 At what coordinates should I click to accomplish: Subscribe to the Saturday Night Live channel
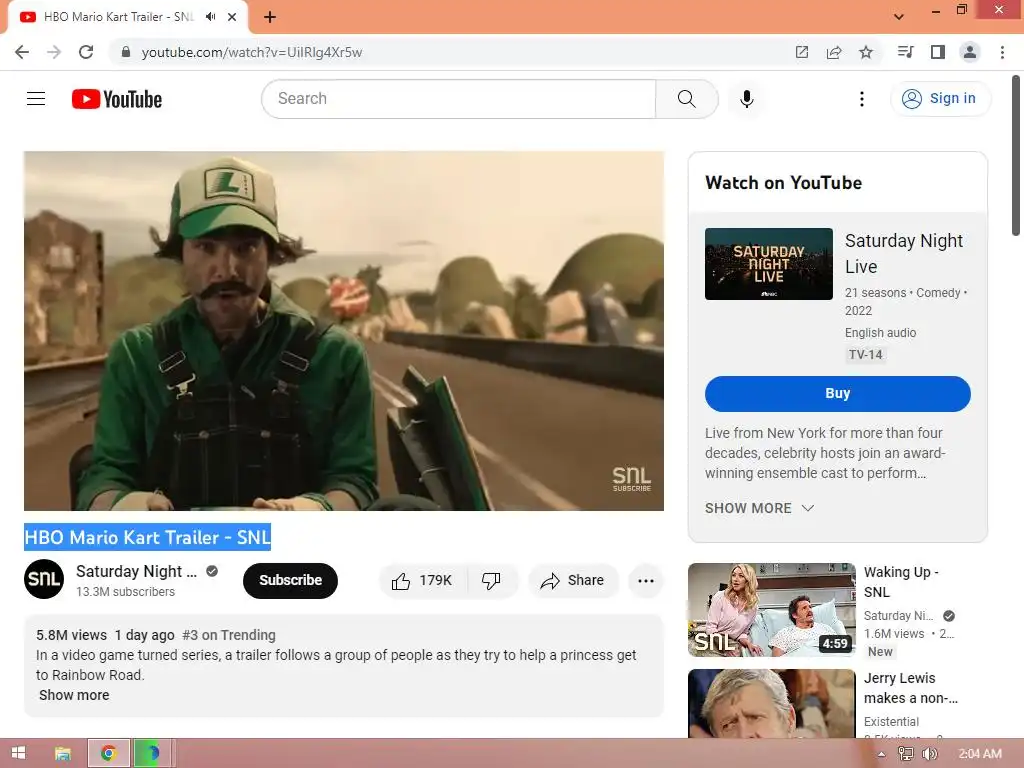click(x=291, y=580)
